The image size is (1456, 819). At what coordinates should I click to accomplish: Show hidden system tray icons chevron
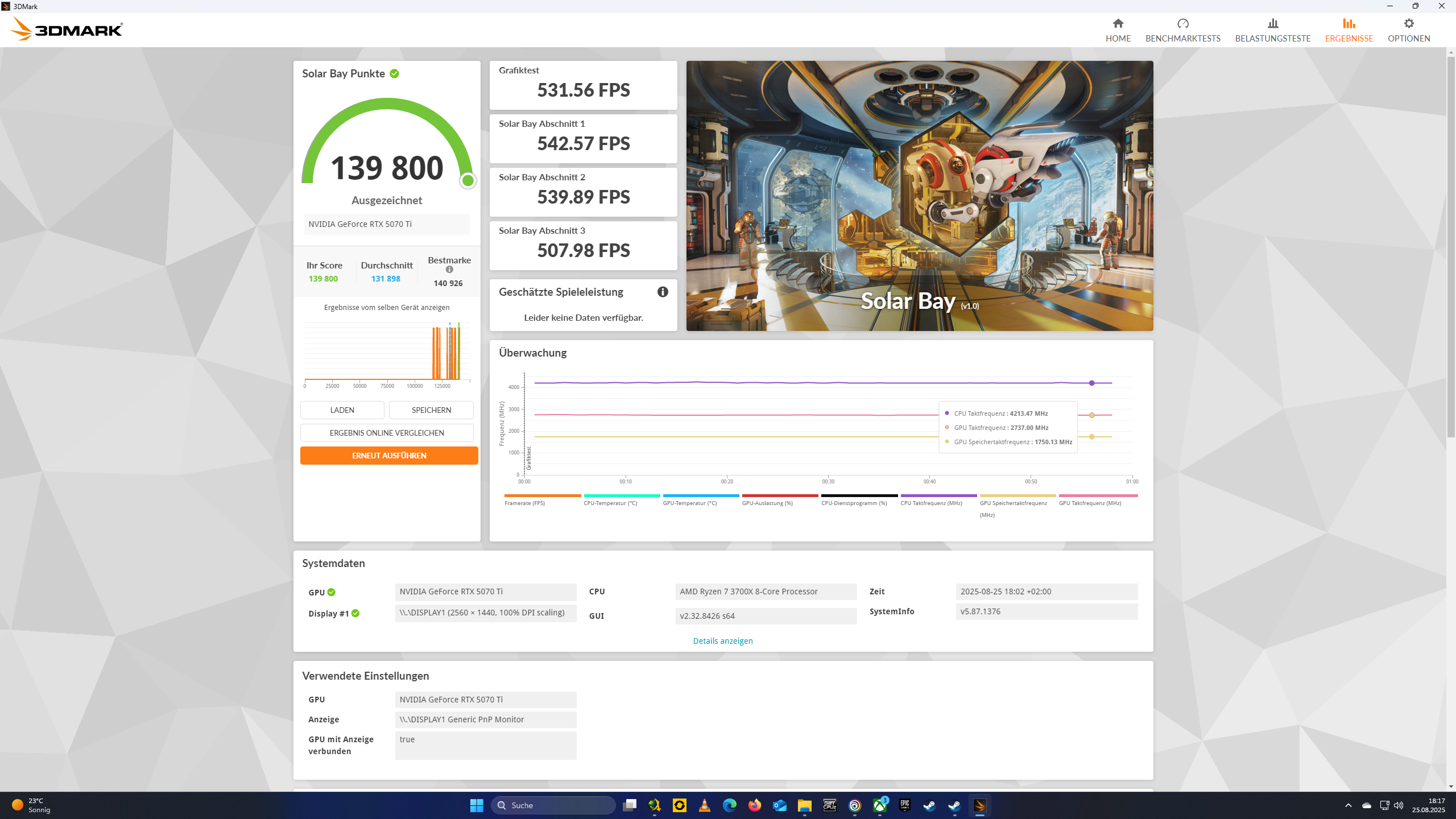[x=1348, y=805]
